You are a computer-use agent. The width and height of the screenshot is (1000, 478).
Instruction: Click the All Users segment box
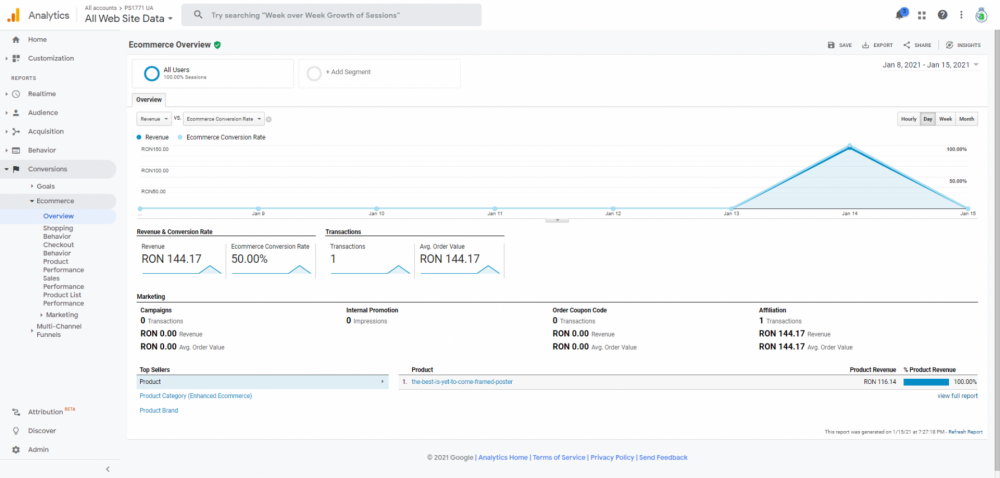click(x=212, y=73)
